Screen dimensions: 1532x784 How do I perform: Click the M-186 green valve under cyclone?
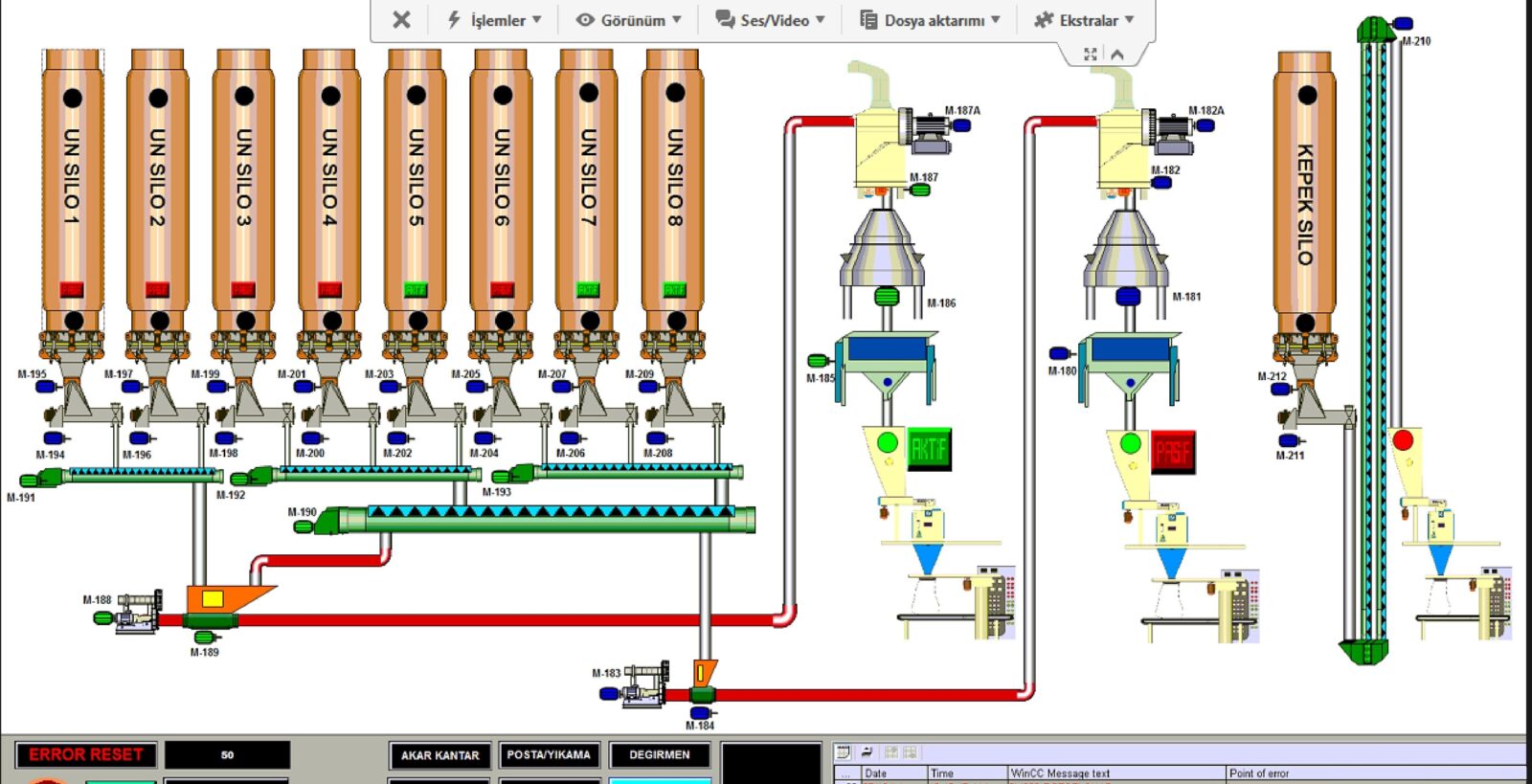(887, 296)
